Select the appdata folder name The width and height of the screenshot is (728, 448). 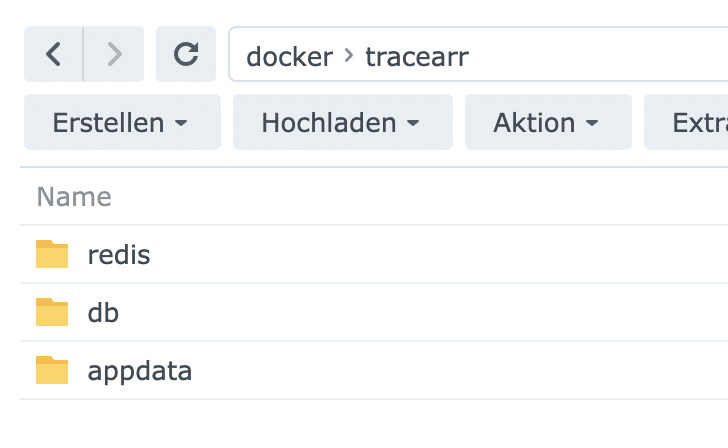[x=140, y=371]
